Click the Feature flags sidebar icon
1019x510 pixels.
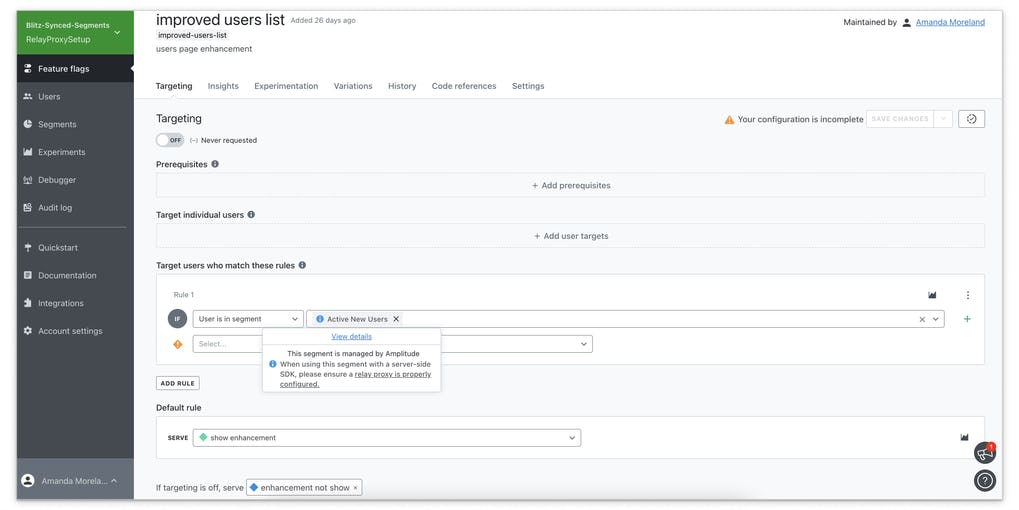(27, 68)
